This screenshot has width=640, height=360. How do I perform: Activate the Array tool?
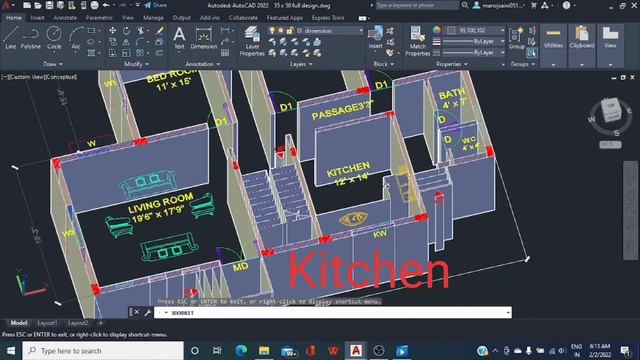(x=141, y=53)
